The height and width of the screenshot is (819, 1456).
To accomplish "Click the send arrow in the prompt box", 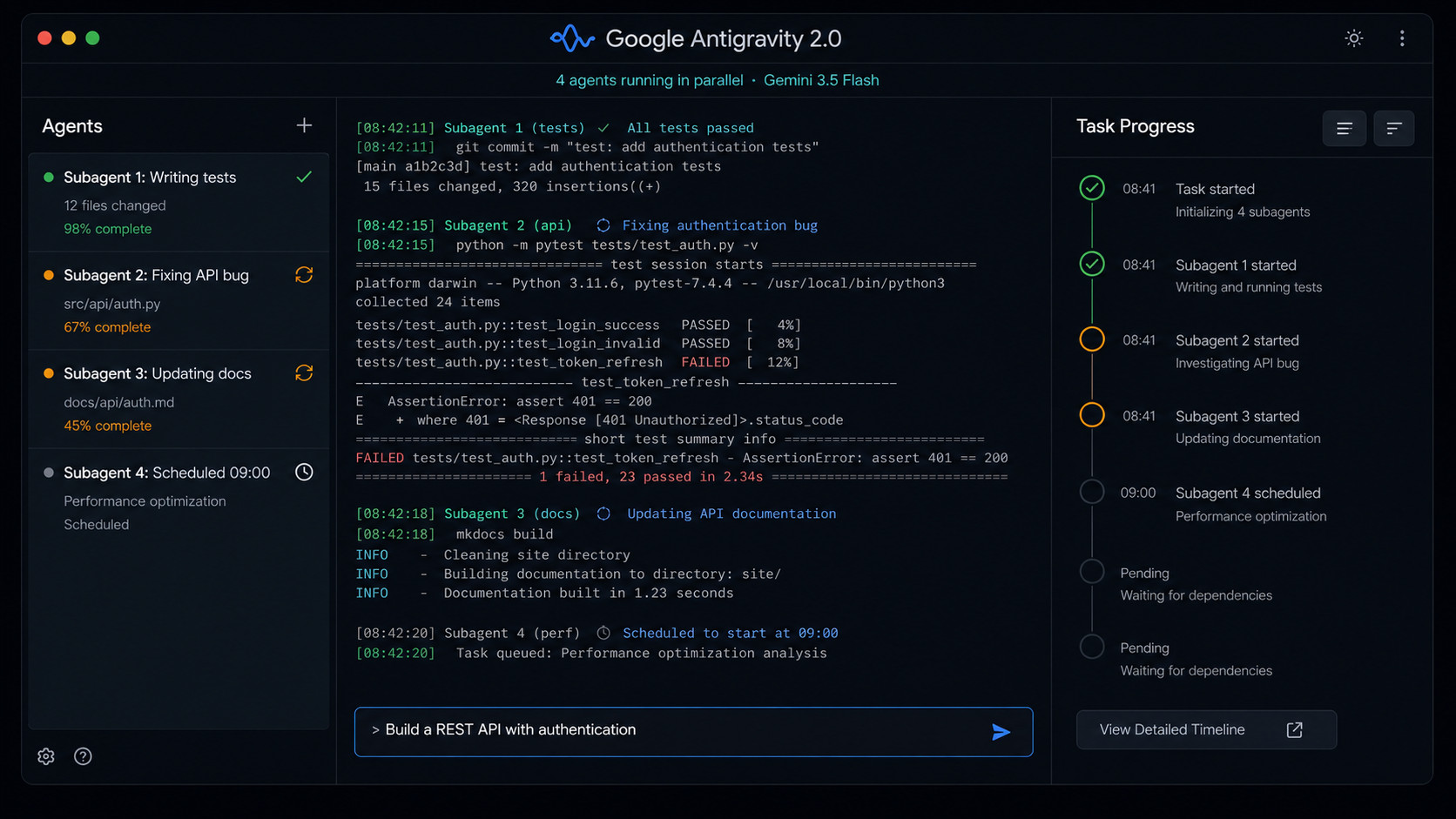I will tap(1001, 732).
